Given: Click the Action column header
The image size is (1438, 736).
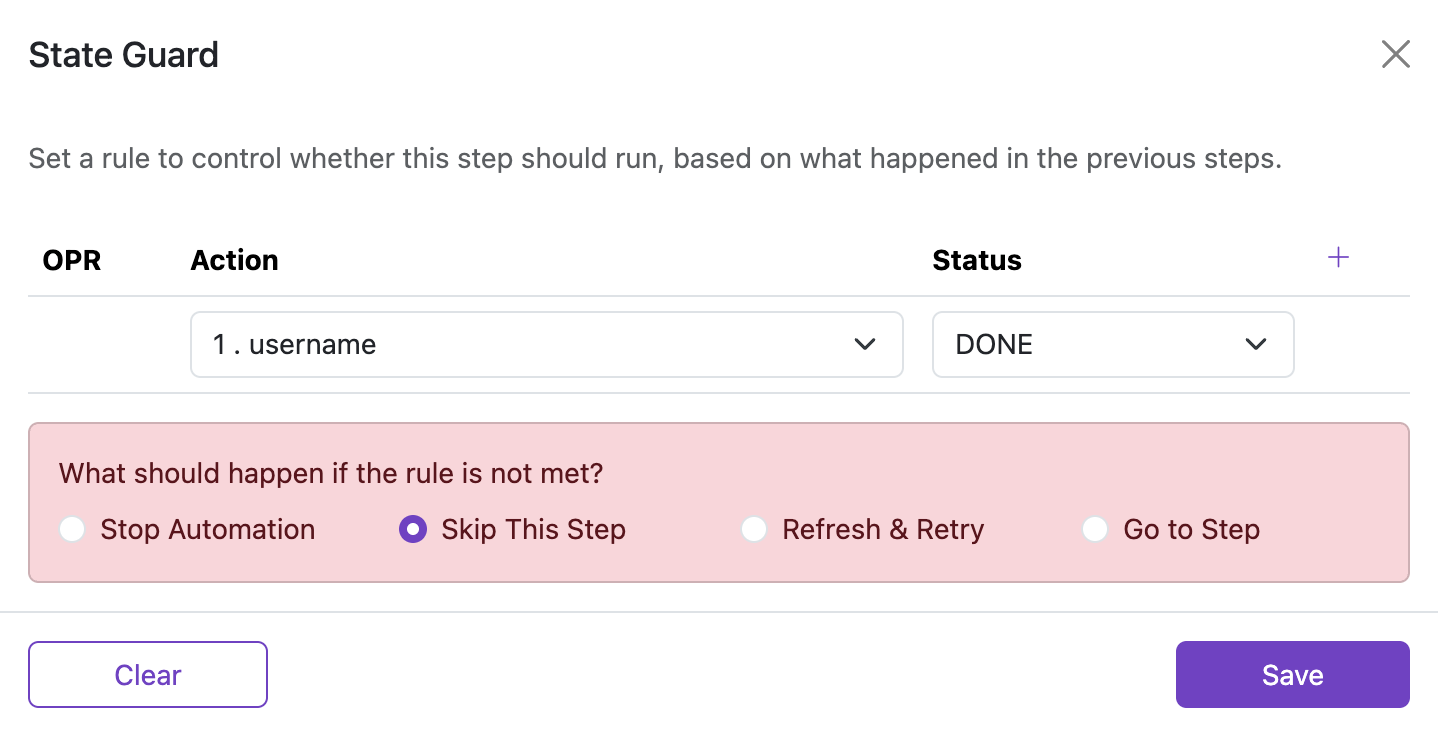Looking at the screenshot, I should (x=234, y=261).
